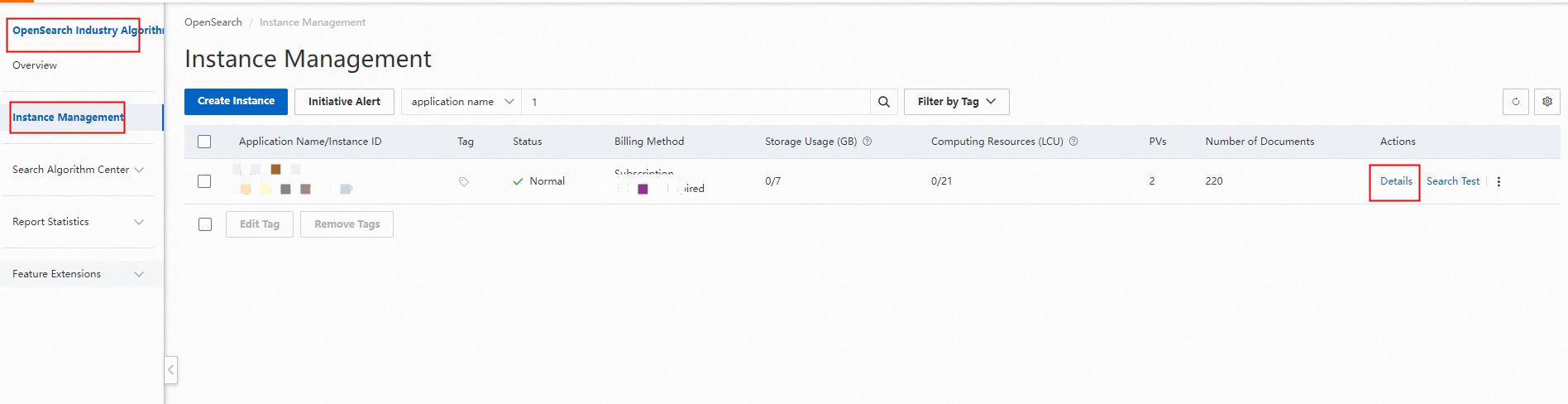Open the application name dropdown

(461, 102)
